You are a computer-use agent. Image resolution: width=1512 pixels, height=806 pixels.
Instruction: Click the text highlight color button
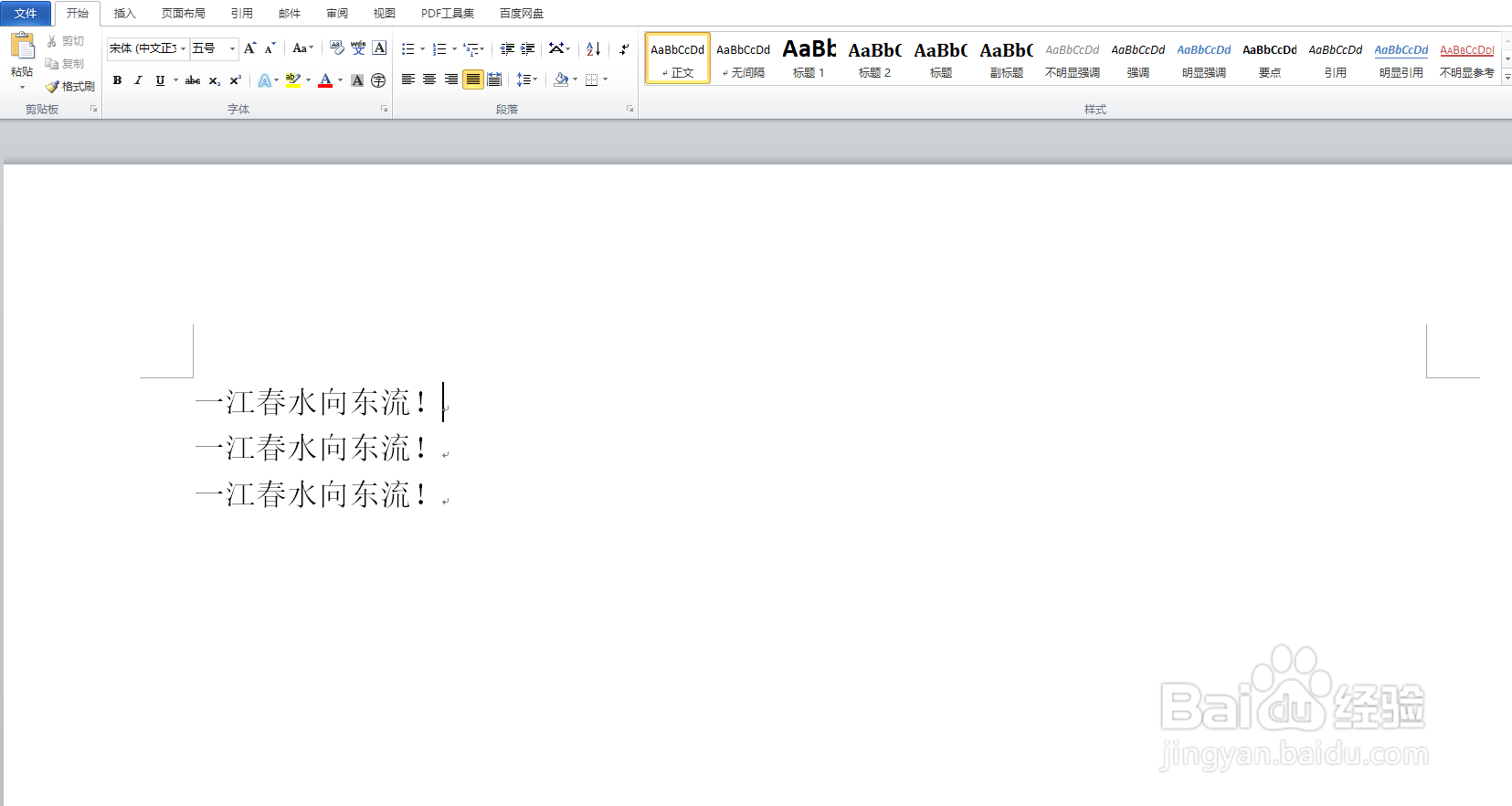(x=292, y=80)
